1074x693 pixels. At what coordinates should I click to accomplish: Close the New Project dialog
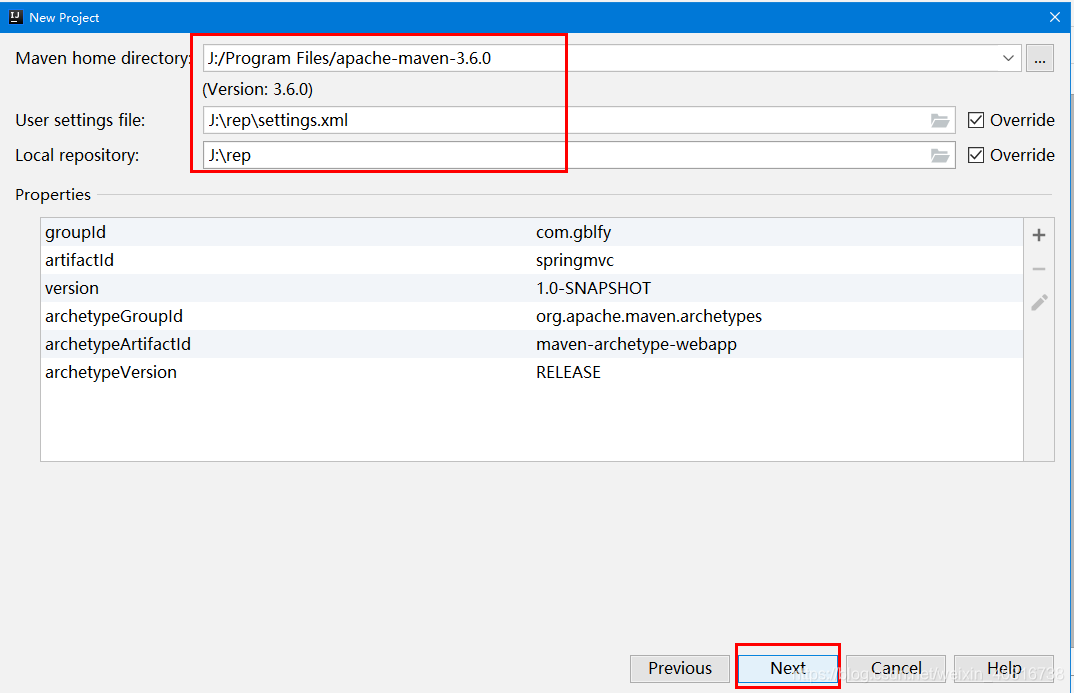[x=1055, y=17]
